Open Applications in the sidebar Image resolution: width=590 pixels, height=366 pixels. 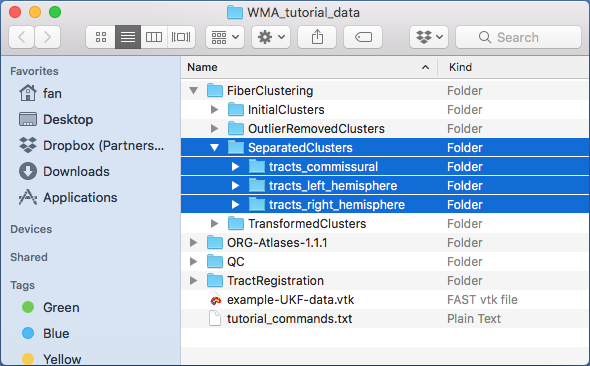click(68, 197)
